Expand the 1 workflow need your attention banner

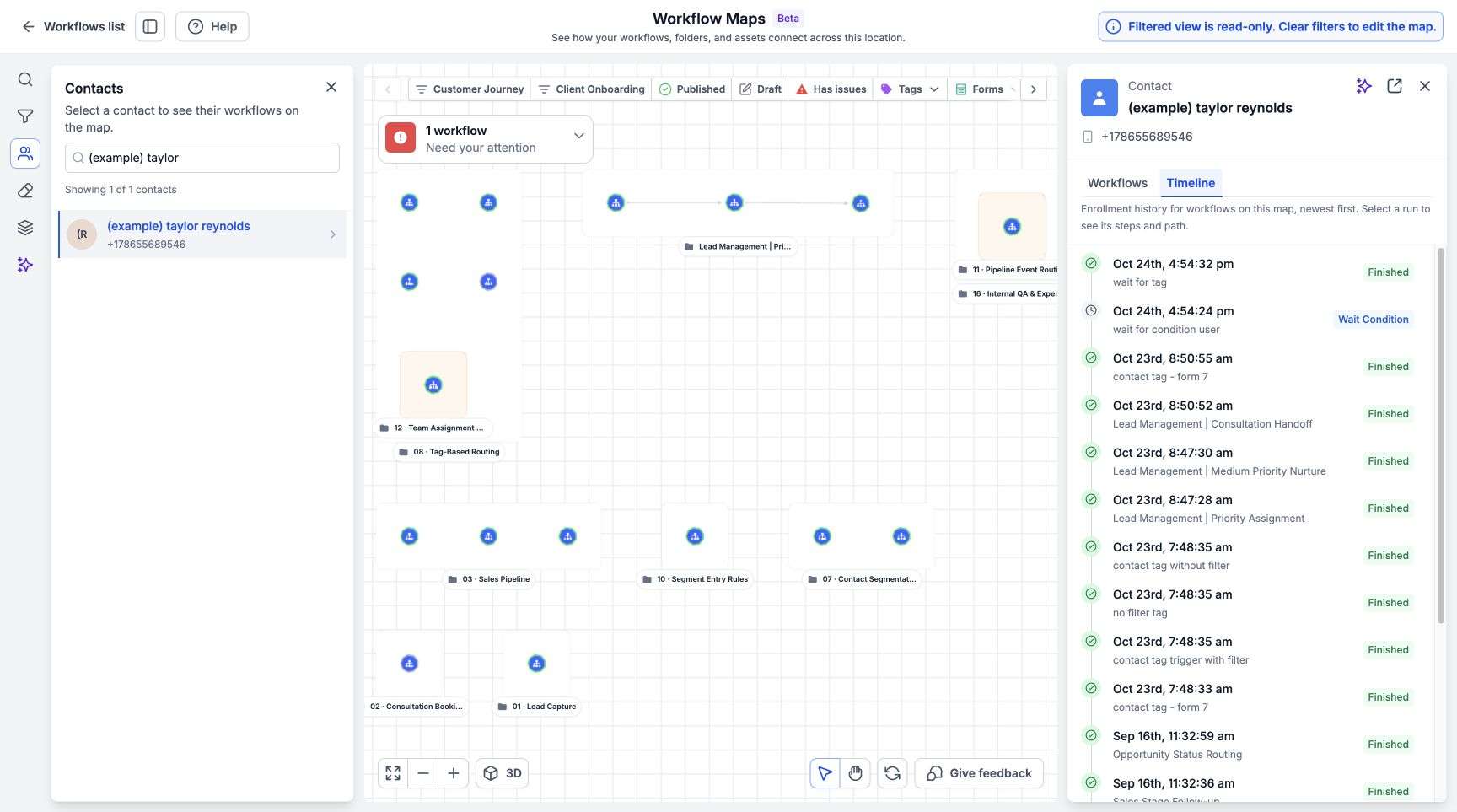click(486, 139)
